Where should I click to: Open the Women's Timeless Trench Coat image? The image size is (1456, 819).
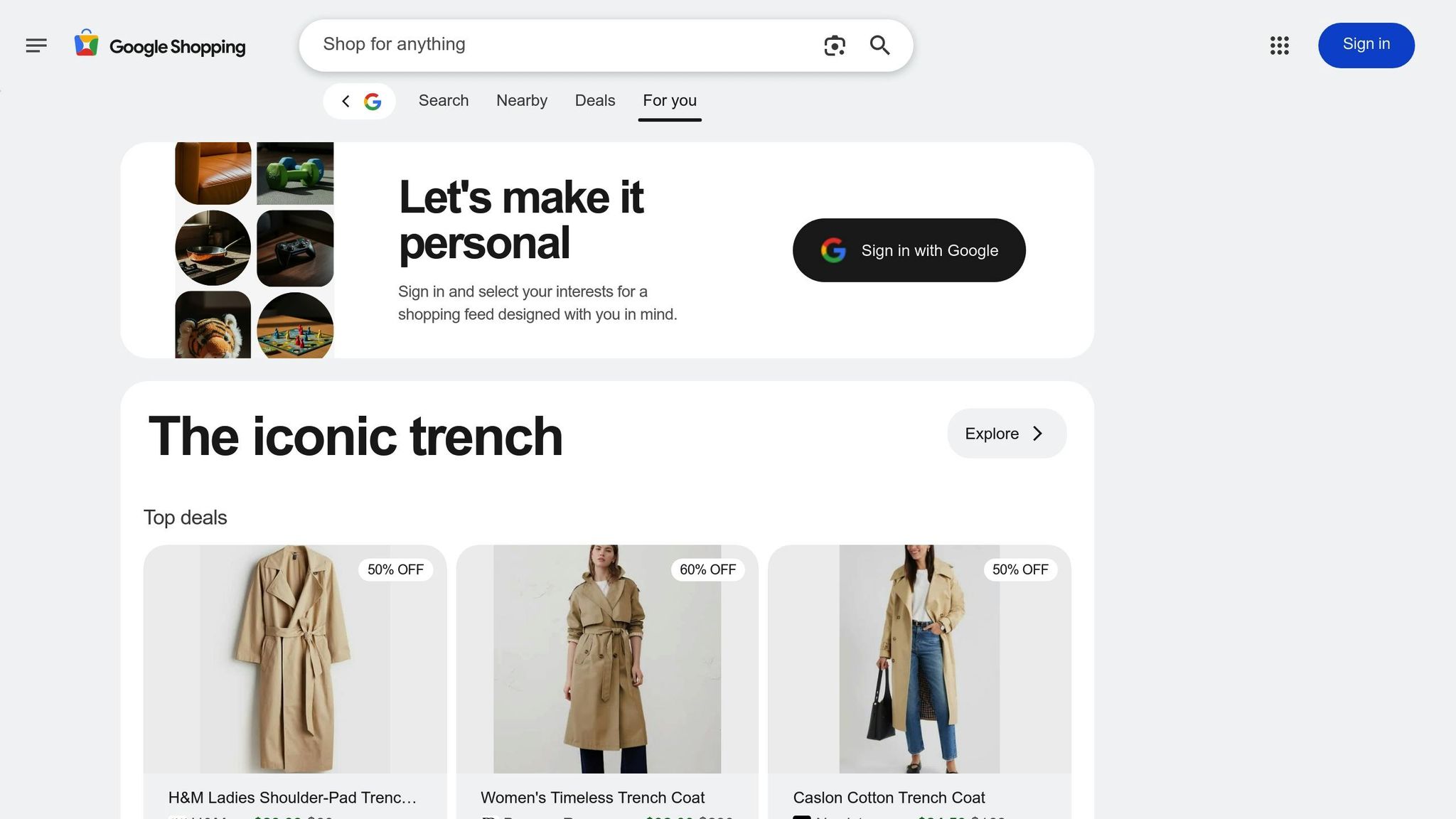(607, 659)
